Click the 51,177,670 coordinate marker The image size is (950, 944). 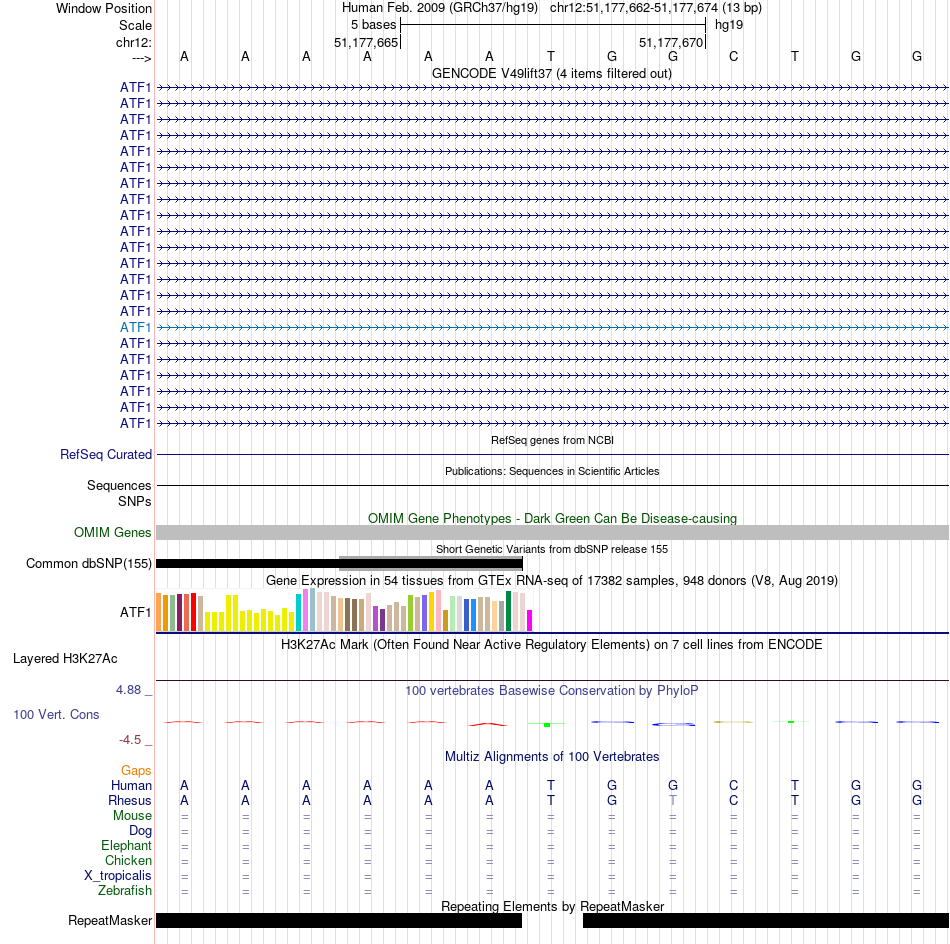point(671,42)
